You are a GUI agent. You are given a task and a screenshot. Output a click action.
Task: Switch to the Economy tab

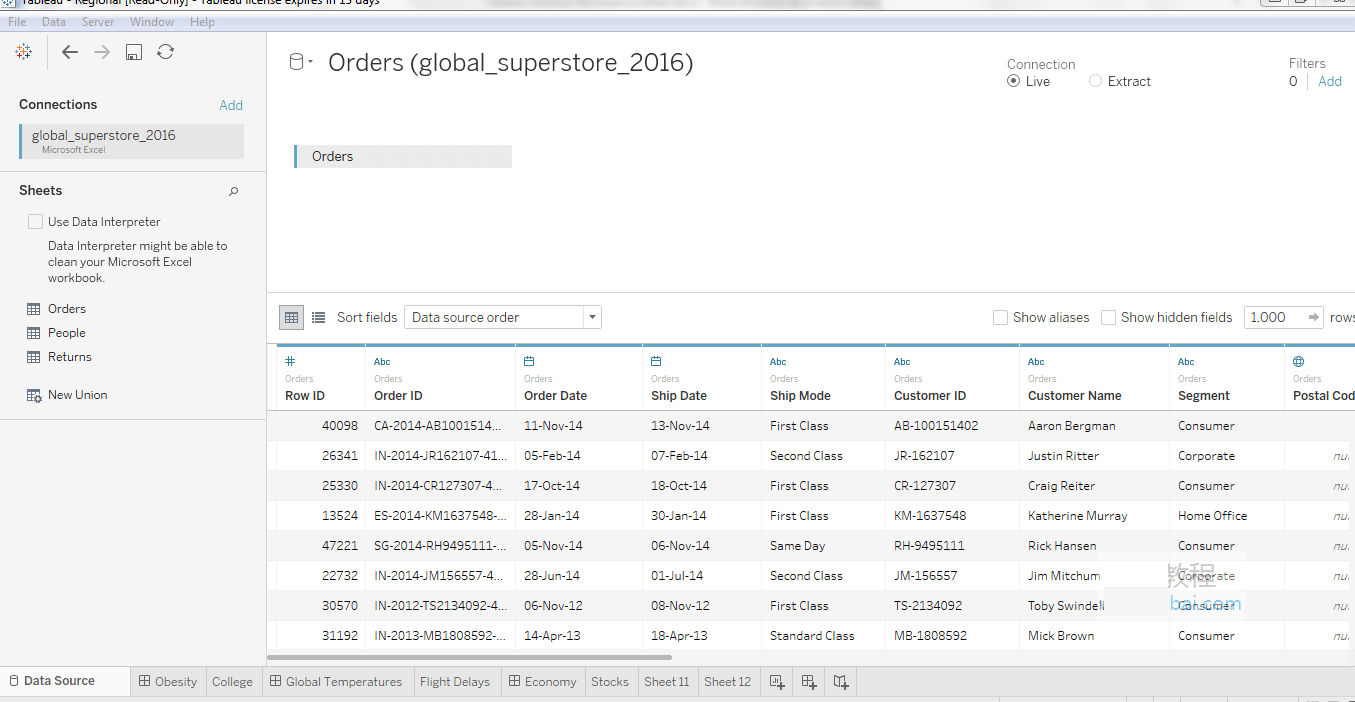(x=543, y=682)
